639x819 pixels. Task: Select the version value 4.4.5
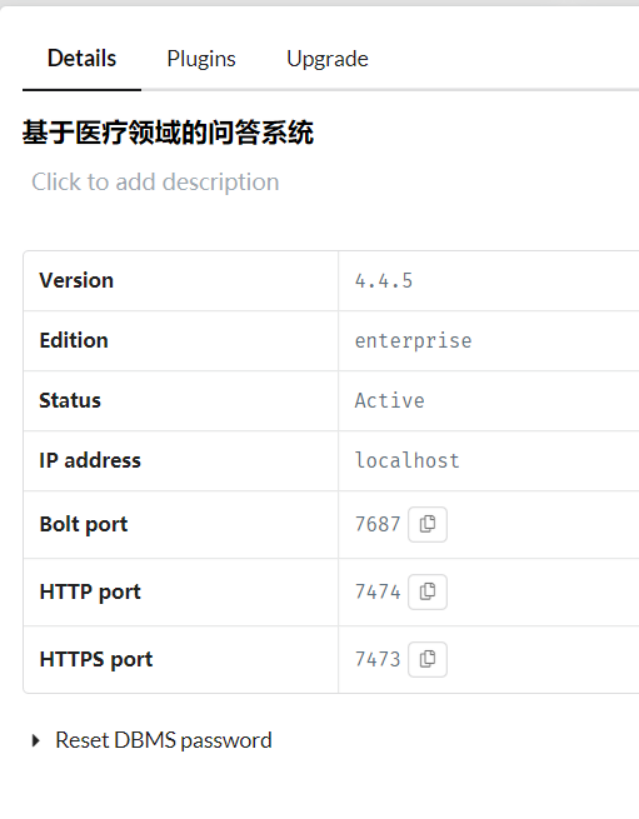[x=384, y=281]
